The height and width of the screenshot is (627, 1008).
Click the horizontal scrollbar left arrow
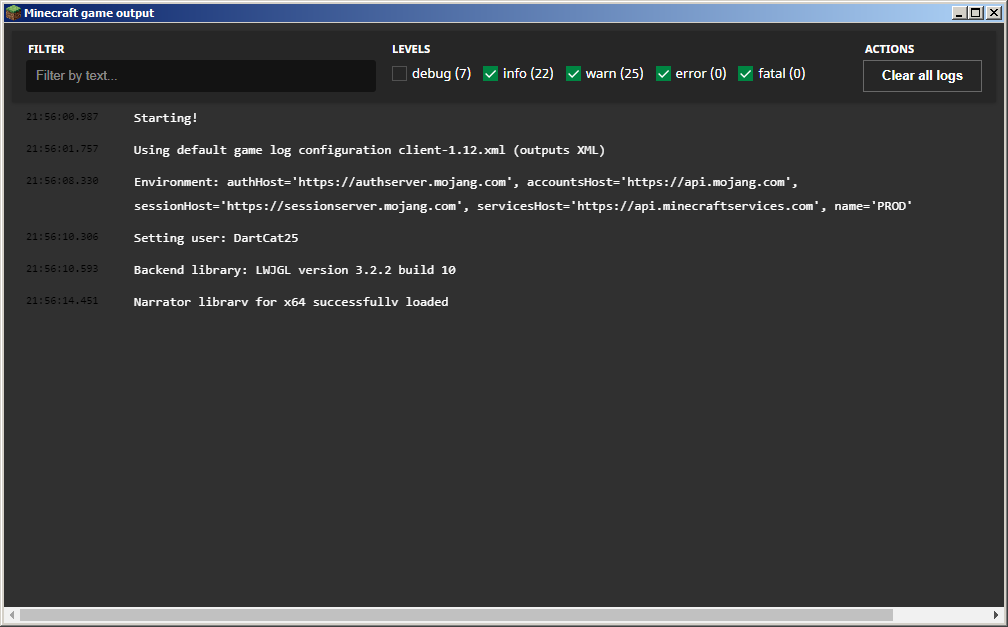click(10, 615)
